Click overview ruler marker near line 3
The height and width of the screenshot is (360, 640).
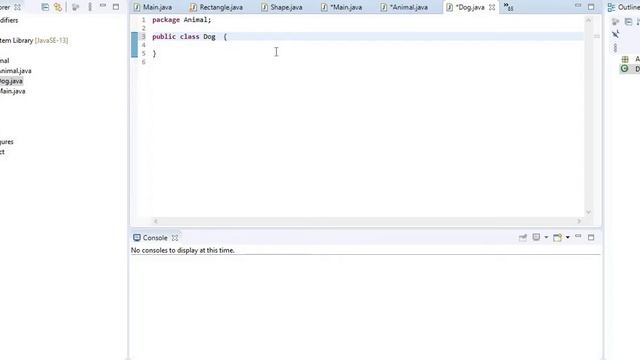(x=596, y=36)
